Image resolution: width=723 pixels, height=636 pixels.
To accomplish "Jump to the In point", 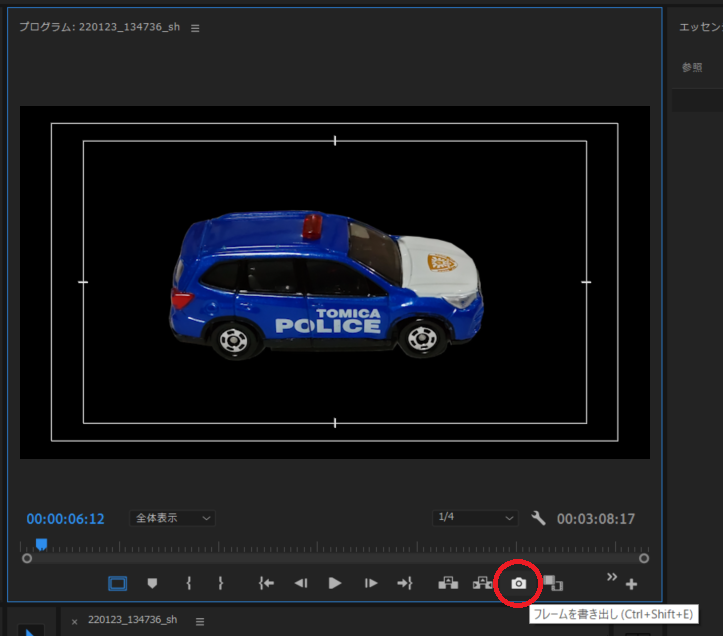I will point(266,583).
